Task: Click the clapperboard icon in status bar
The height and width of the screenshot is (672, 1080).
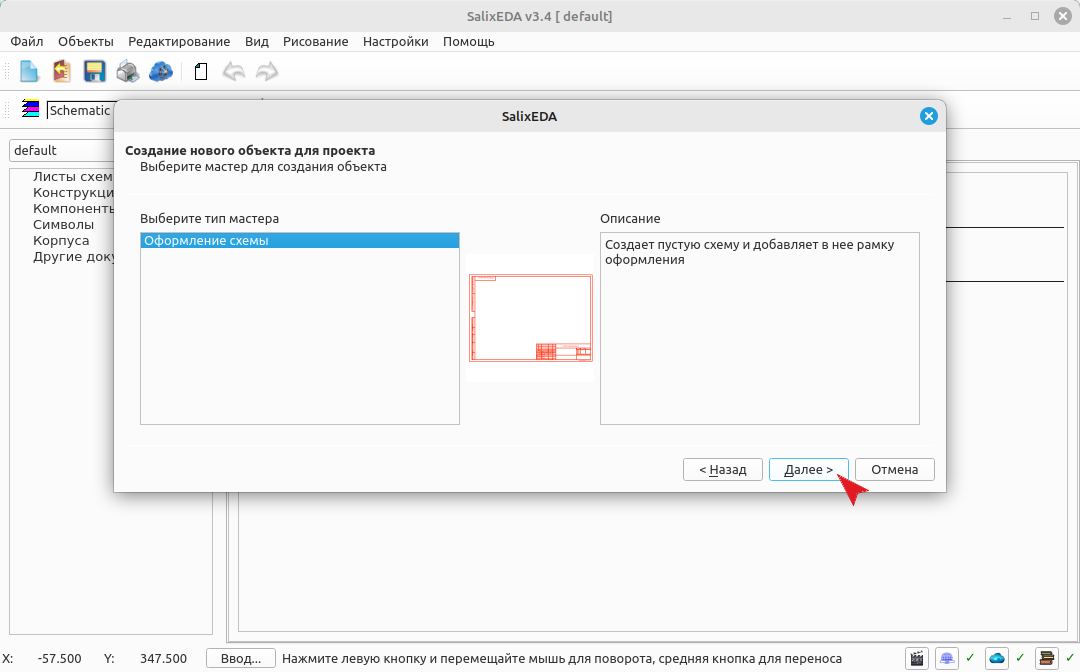Action: (x=917, y=658)
